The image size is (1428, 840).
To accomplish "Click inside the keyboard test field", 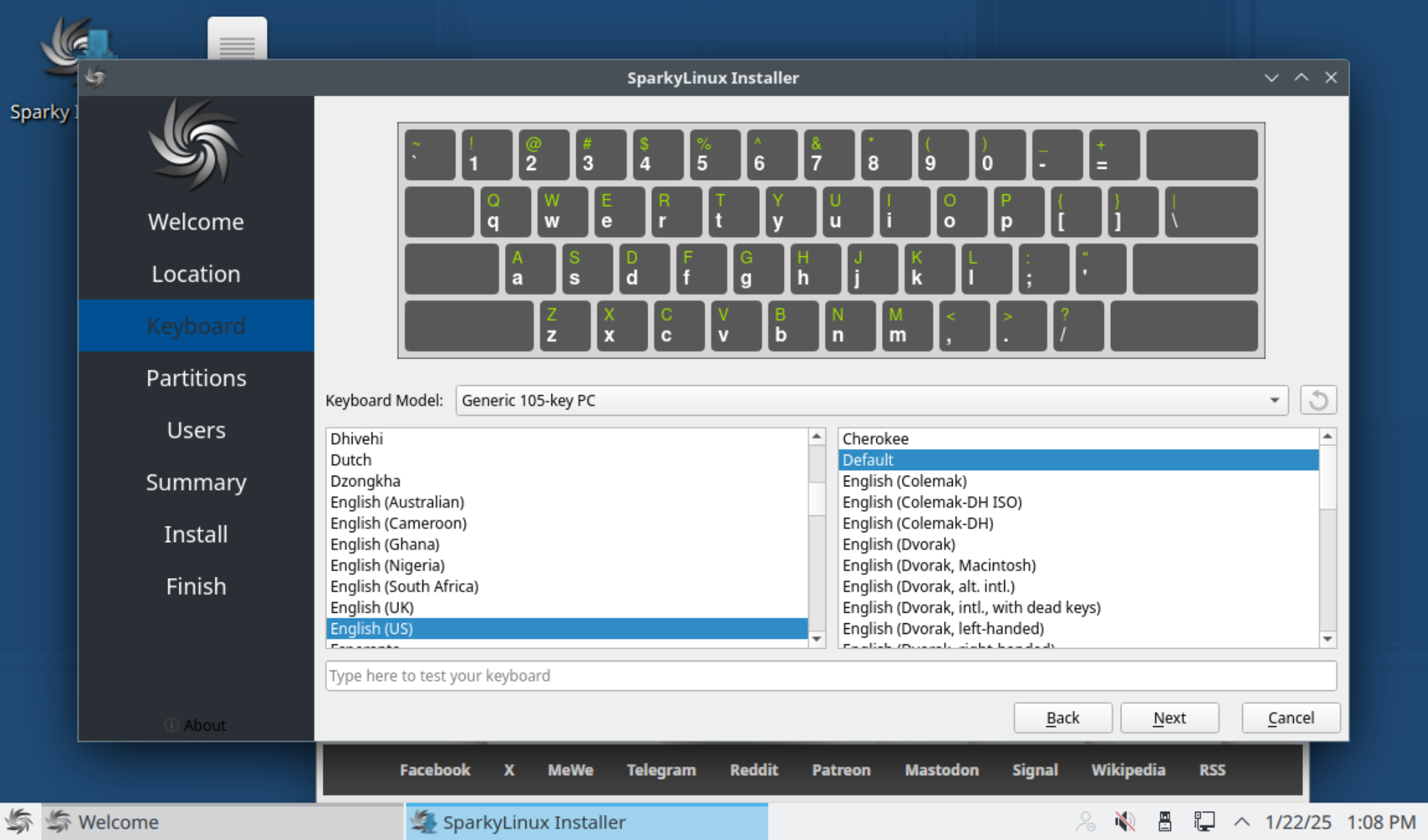I will pyautogui.click(x=831, y=676).
